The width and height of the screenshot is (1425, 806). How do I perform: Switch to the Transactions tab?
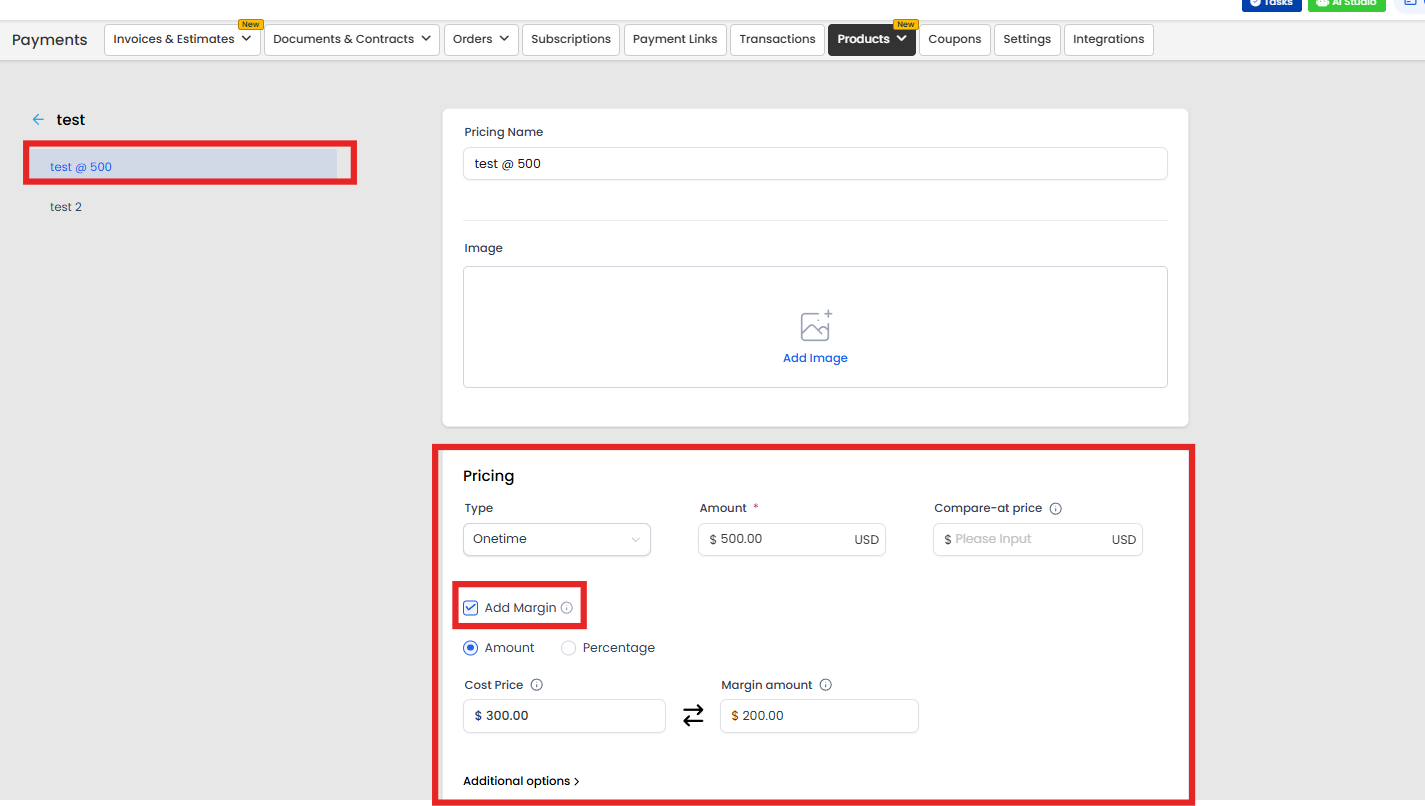click(x=777, y=40)
